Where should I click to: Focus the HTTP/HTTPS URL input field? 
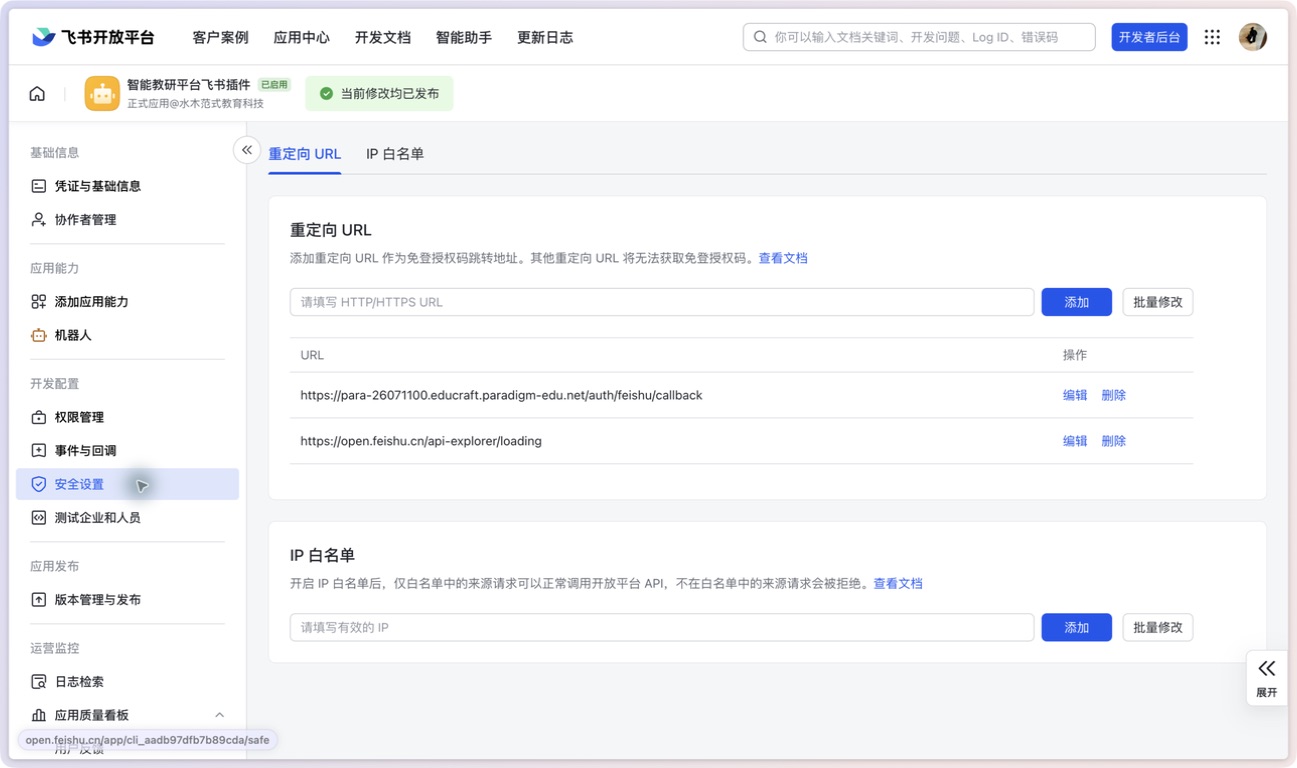pos(662,302)
